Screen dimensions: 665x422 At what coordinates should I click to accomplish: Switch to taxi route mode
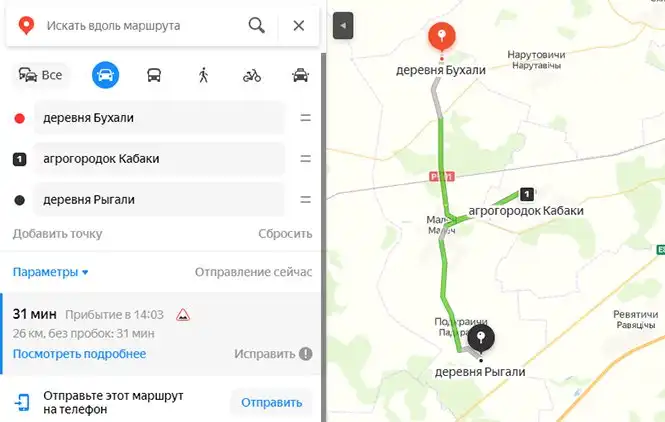click(300, 75)
